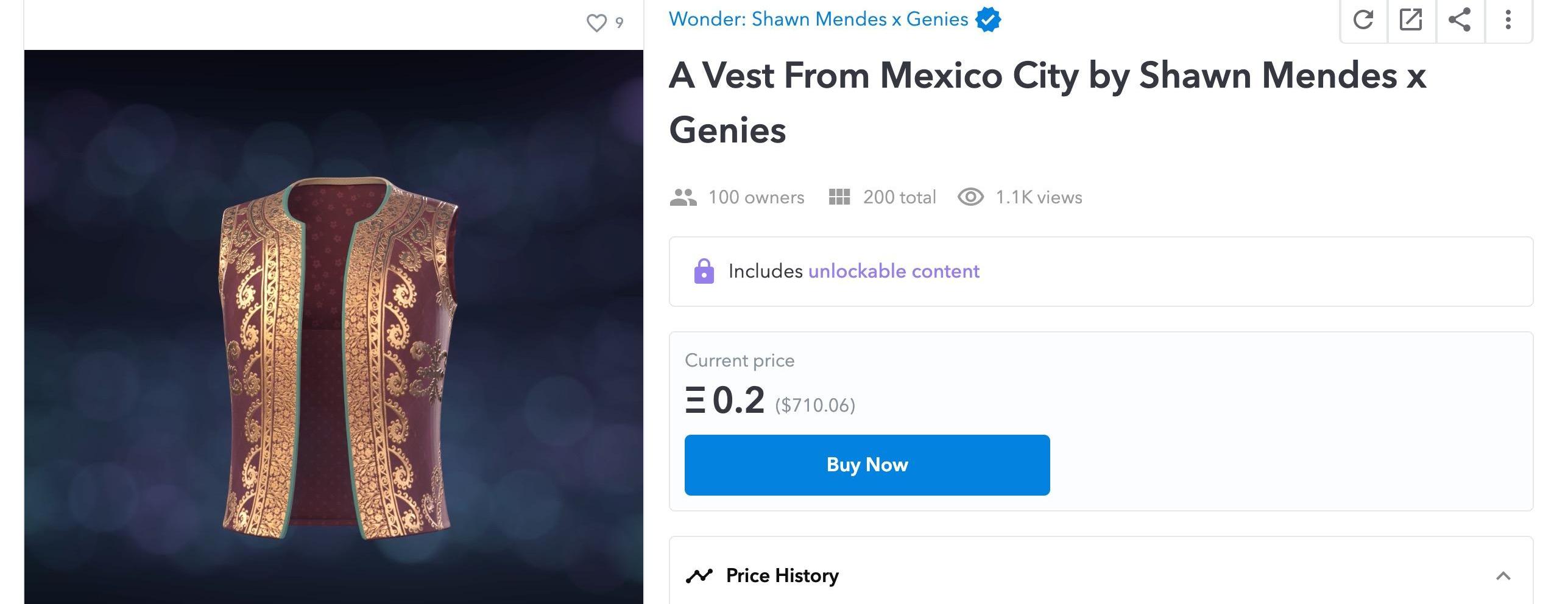Image resolution: width=1568 pixels, height=604 pixels.
Task: Click the owners people icon
Action: (x=683, y=197)
